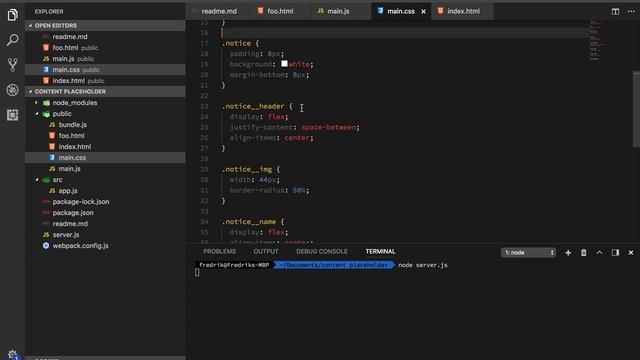Screen dimensions: 640x360
Task: Open the Debug view in the activity bar
Action: (x=12, y=90)
